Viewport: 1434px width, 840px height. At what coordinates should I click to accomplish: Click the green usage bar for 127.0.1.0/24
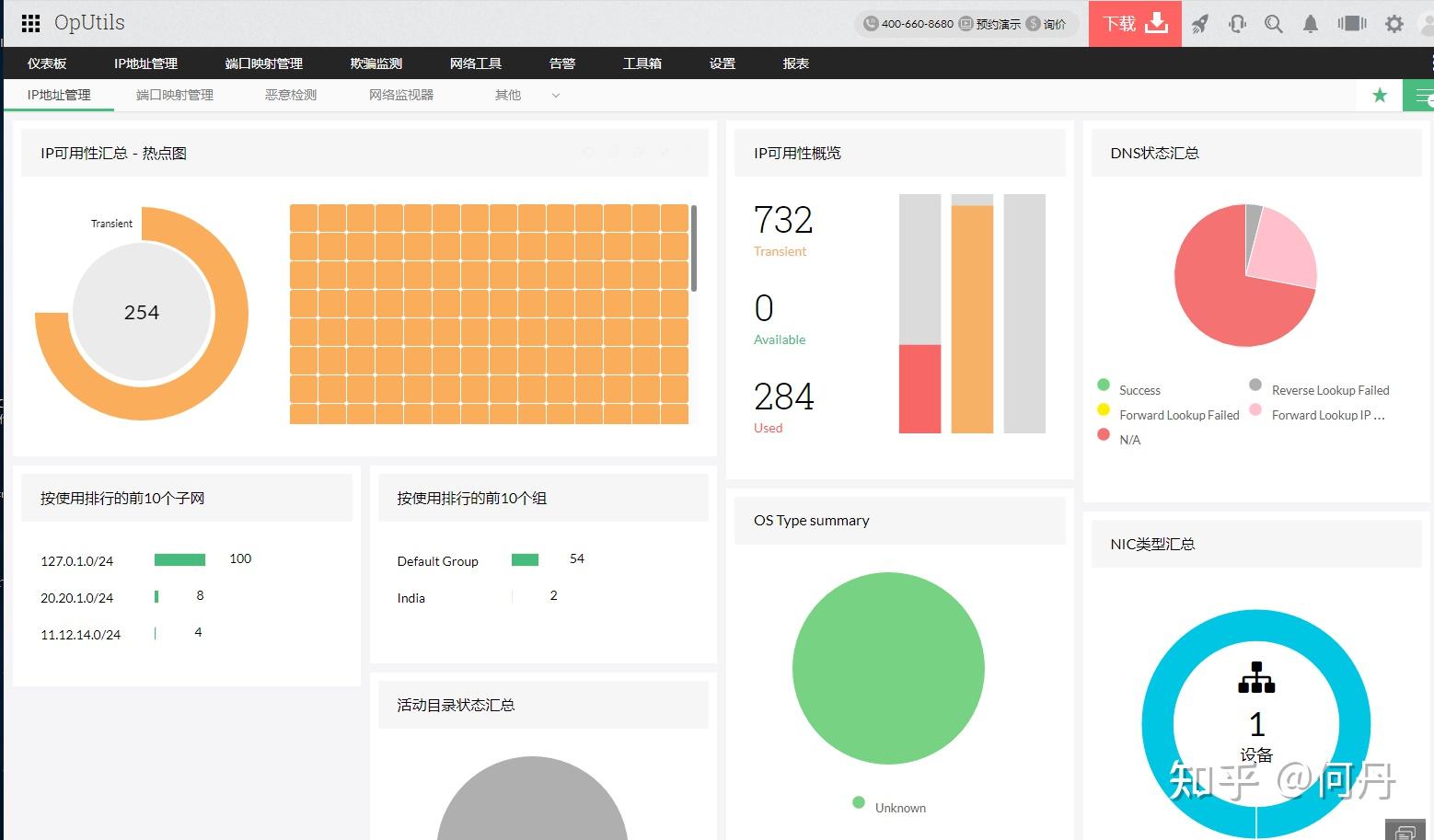pos(179,559)
